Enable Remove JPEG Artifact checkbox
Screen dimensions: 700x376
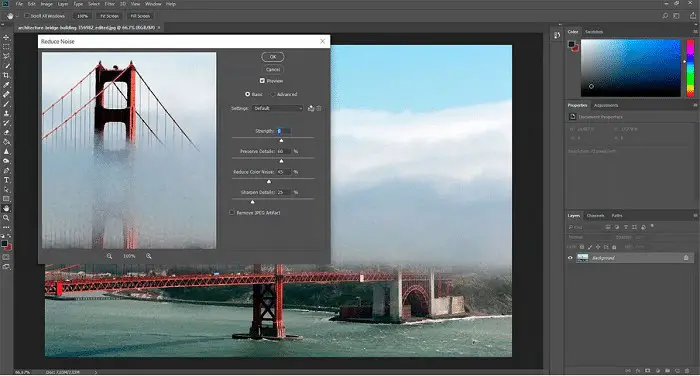(x=232, y=213)
